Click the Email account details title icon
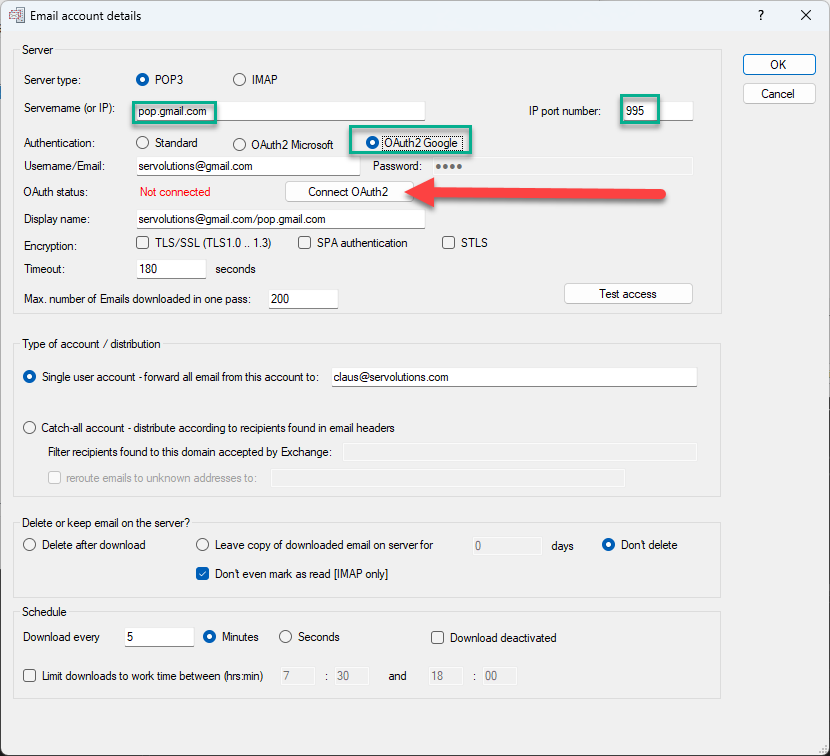Image resolution: width=830 pixels, height=756 pixels. tap(18, 16)
